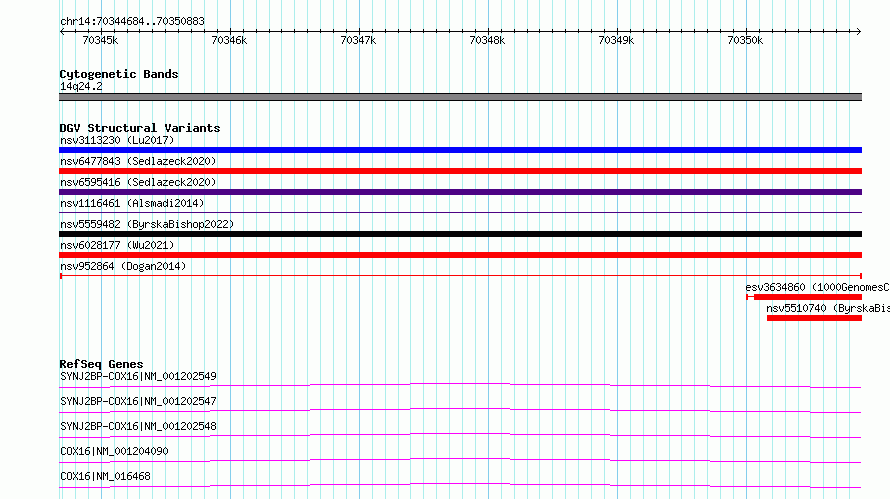Click the 70348k ruler tick label
Viewport: 890px width, 499px height.
tap(487, 40)
